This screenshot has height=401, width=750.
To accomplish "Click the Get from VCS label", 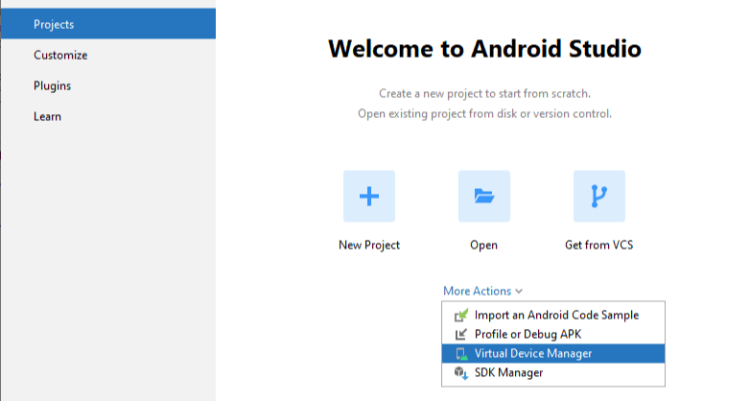I will [599, 245].
